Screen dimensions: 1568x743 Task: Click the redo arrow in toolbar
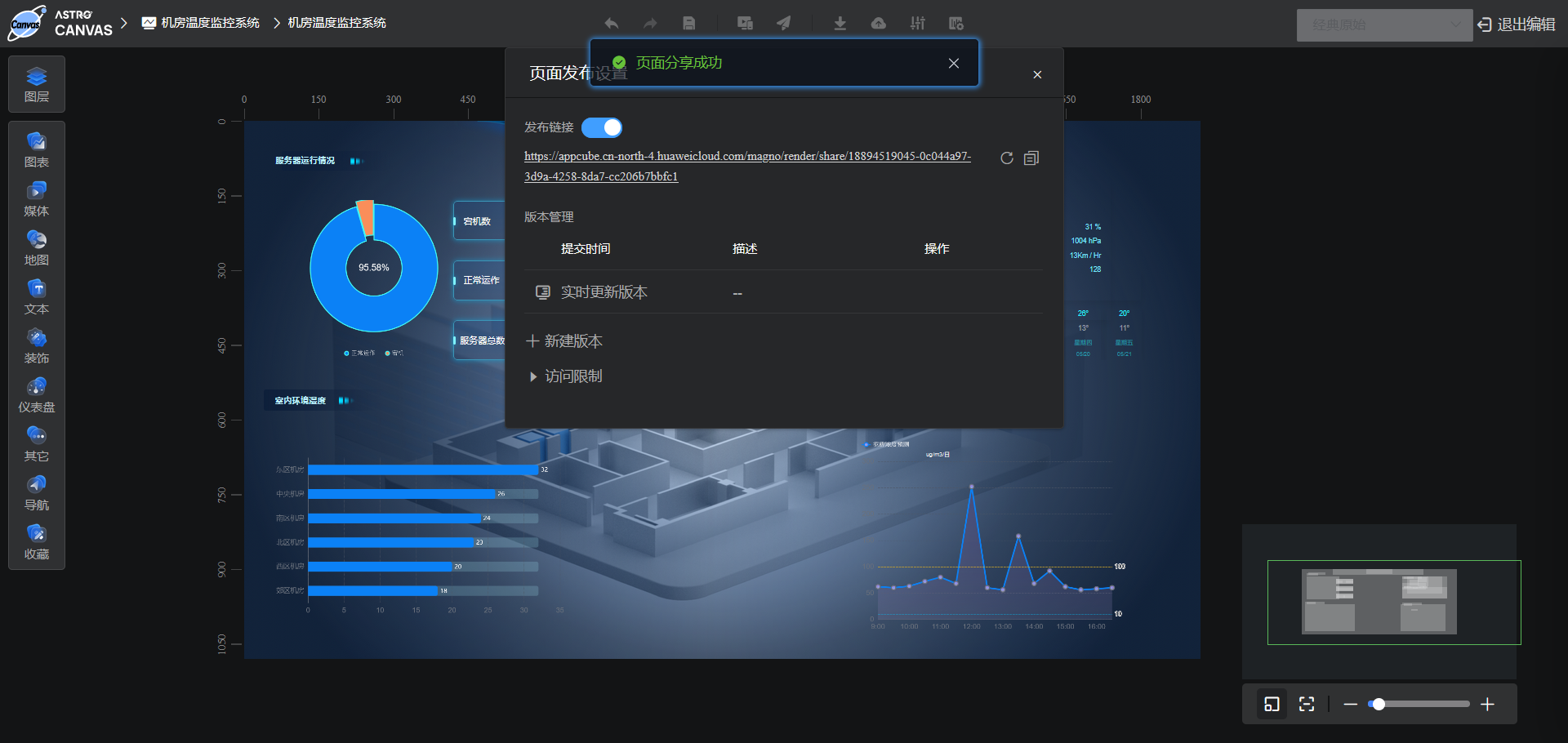click(650, 23)
